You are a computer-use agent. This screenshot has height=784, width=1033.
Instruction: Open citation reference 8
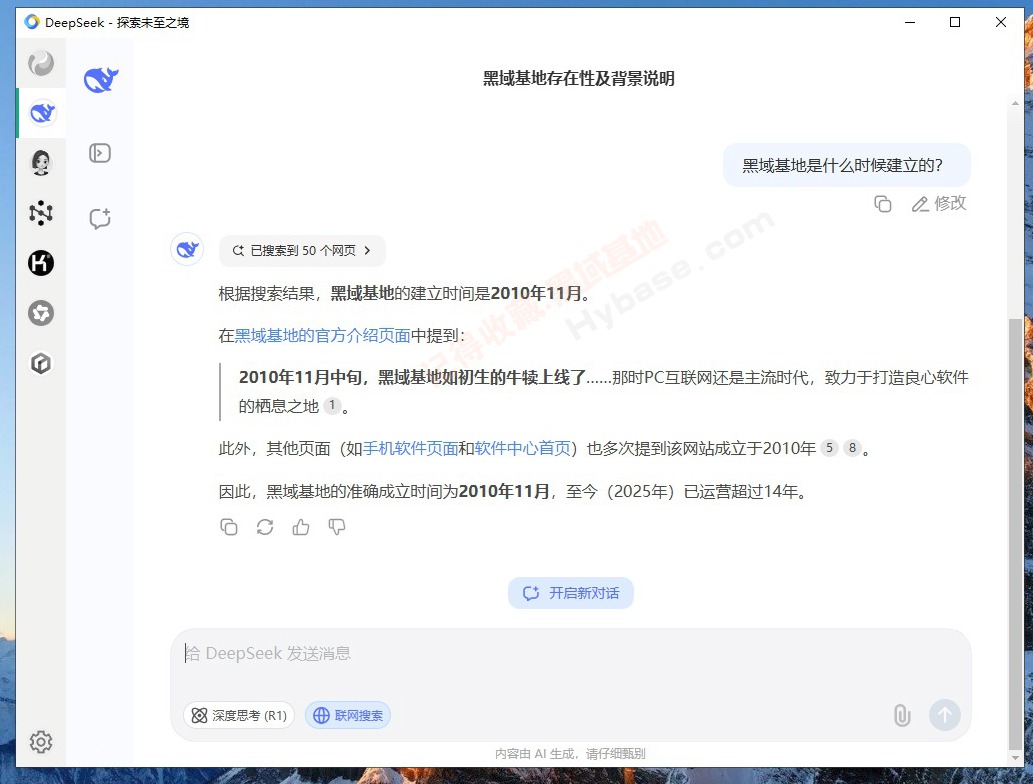[x=852, y=448]
